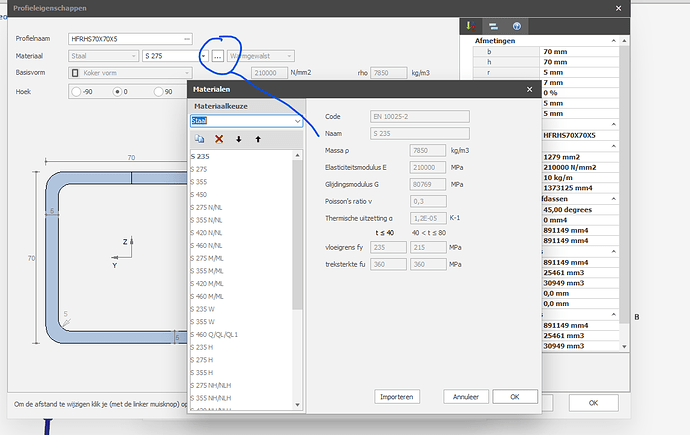Switch property grid to categorized view icon
Viewport: 690px width, 435px height.
(x=493, y=26)
